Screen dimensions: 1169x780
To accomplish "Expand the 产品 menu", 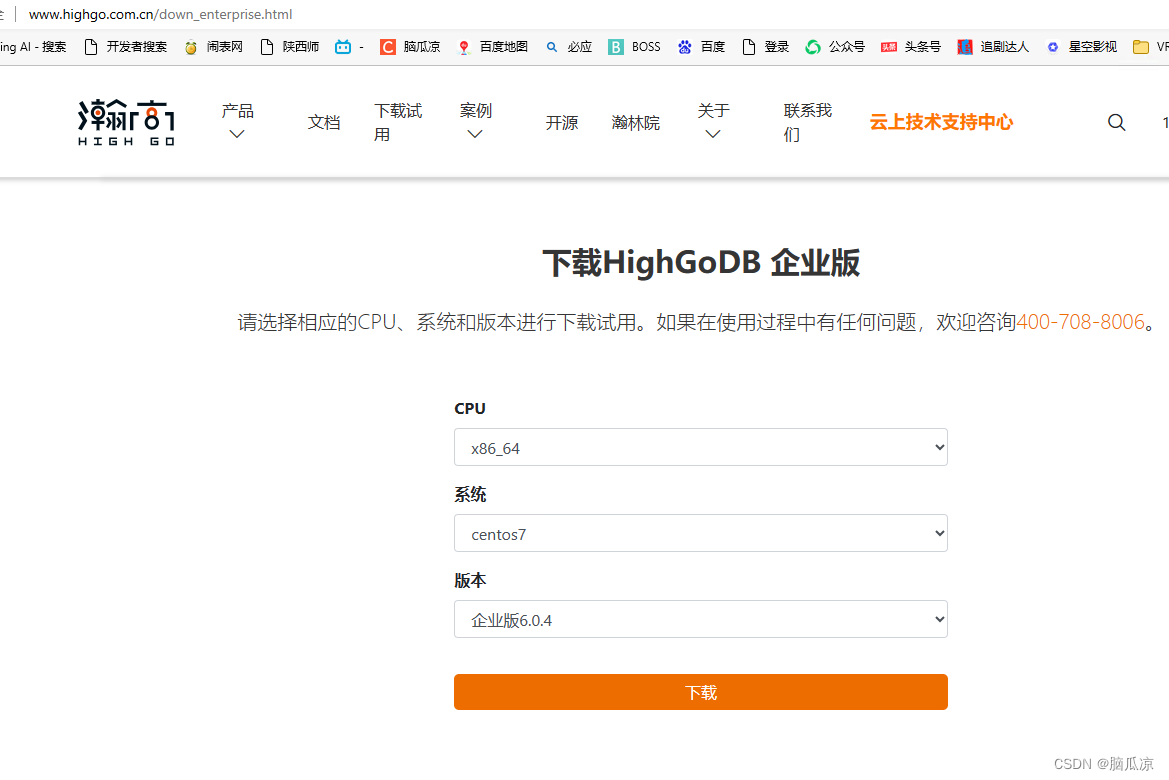I will point(237,122).
